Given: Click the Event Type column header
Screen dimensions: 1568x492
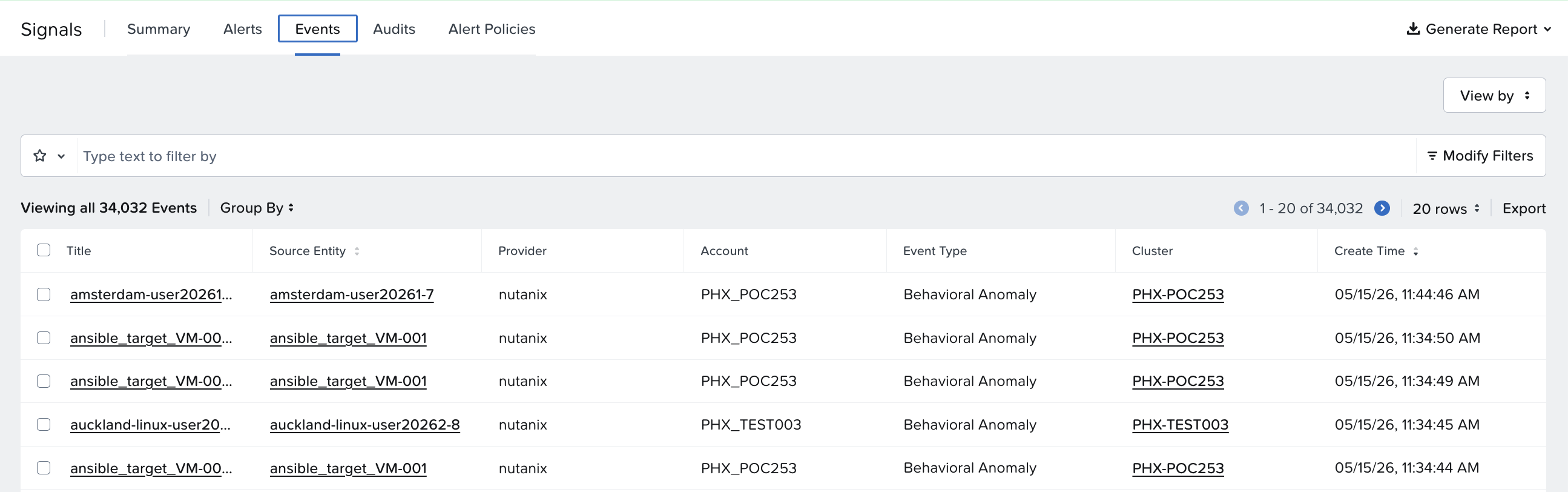Looking at the screenshot, I should pyautogui.click(x=935, y=251).
